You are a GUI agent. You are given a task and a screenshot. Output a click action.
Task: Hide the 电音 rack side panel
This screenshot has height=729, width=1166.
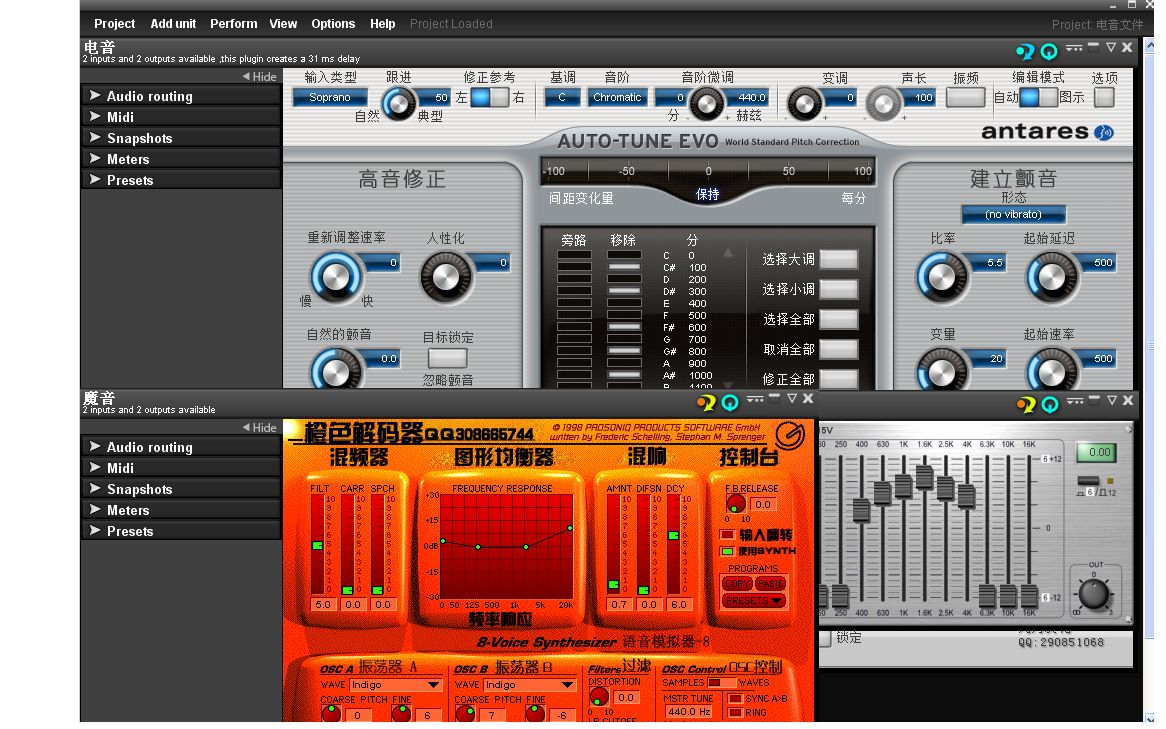(x=260, y=77)
